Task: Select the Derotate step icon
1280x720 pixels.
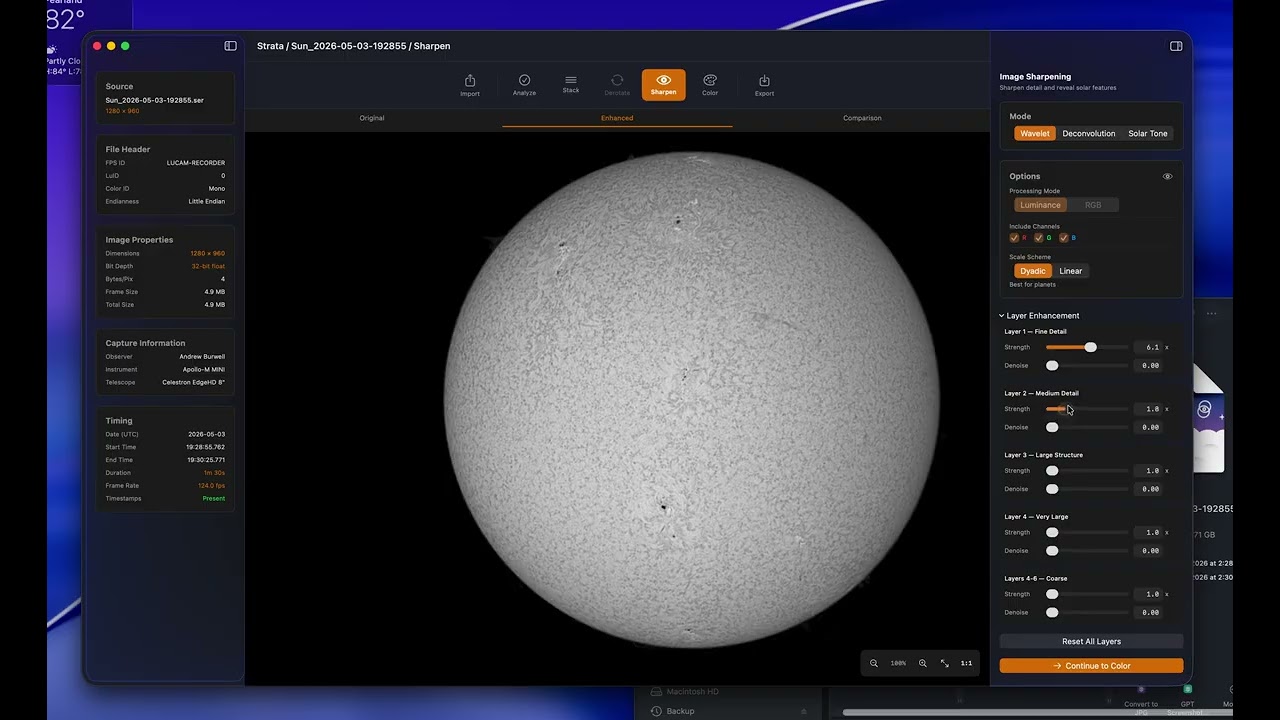Action: tap(617, 85)
